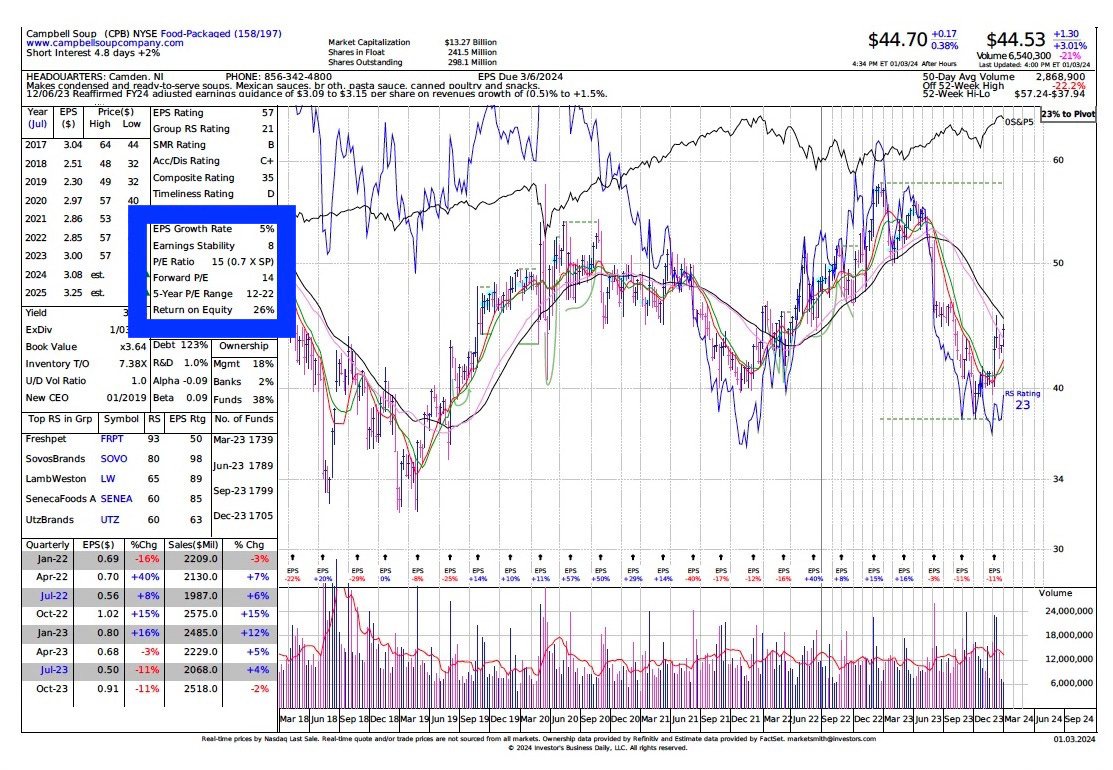Viewport: 1113px width, 770px height.
Task: Click the Short Interest 4.8 days text
Action: [93, 53]
